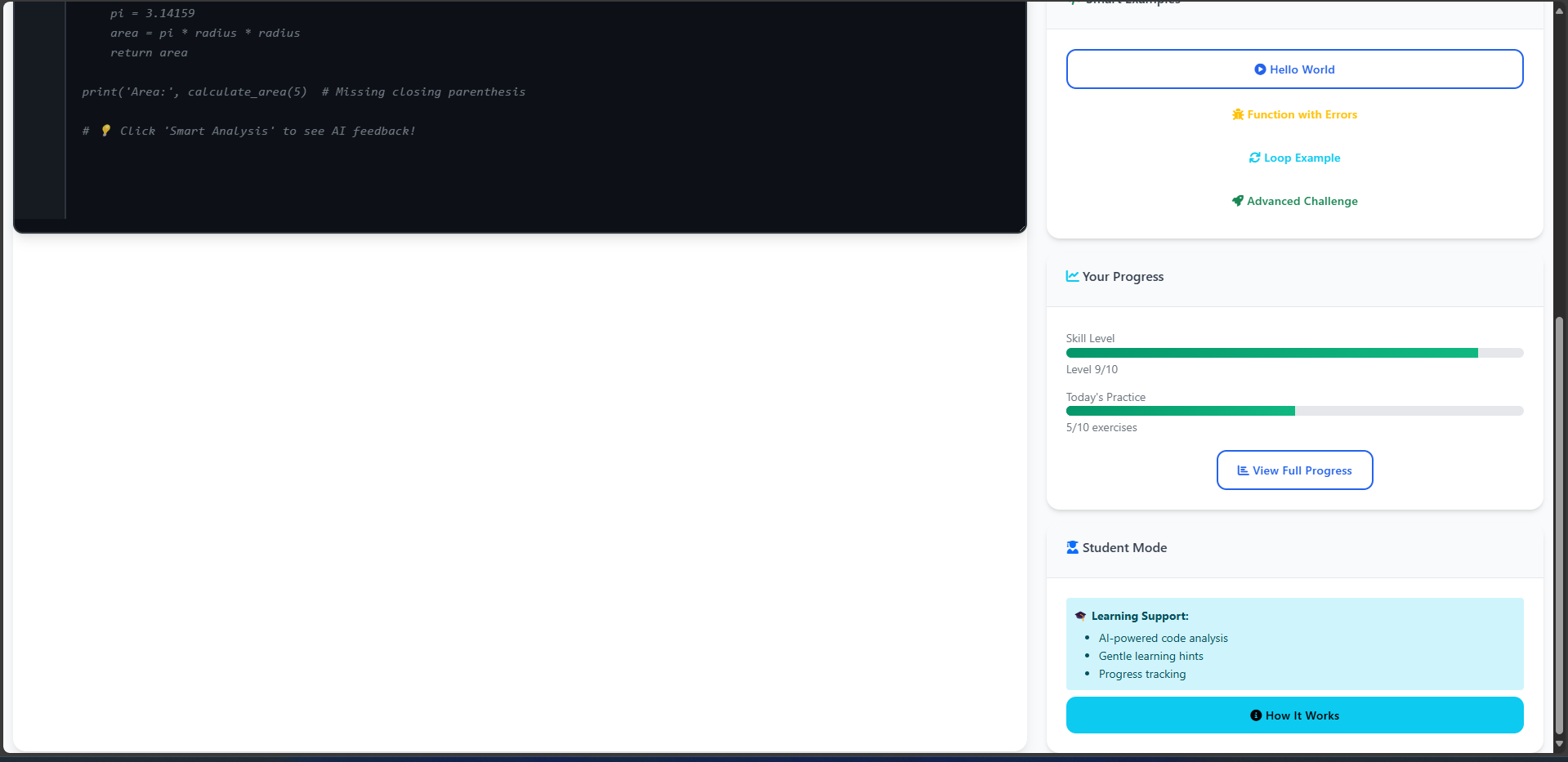Viewport: 1568px width, 762px height.
Task: Click the '5/10 exercises' text
Action: 1101,427
